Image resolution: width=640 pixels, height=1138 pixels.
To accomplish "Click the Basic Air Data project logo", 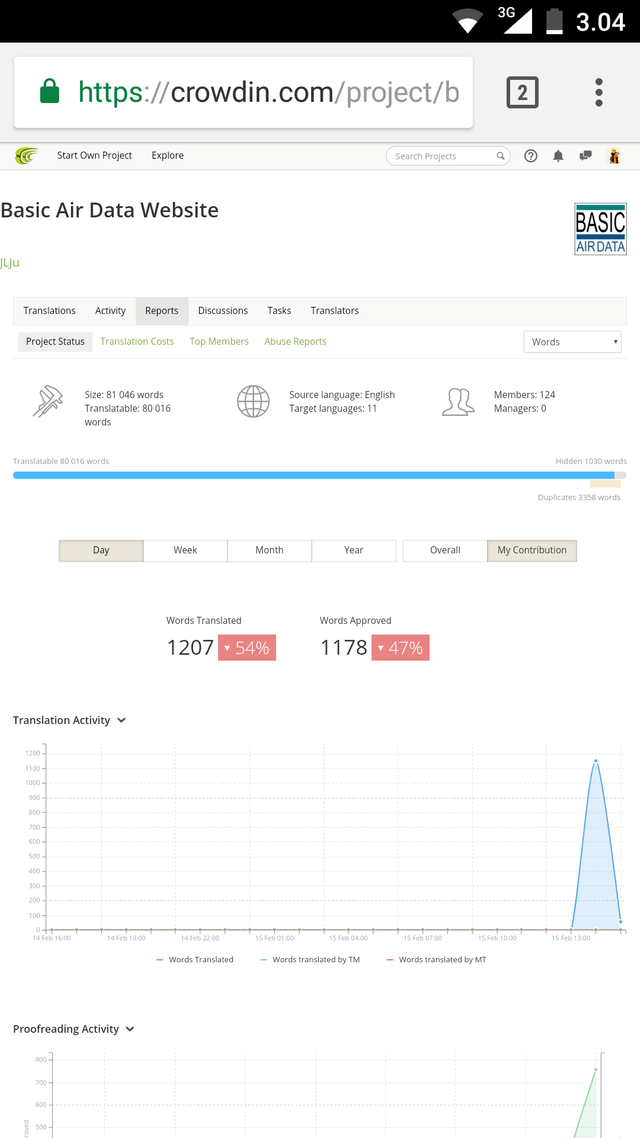I will pyautogui.click(x=600, y=229).
